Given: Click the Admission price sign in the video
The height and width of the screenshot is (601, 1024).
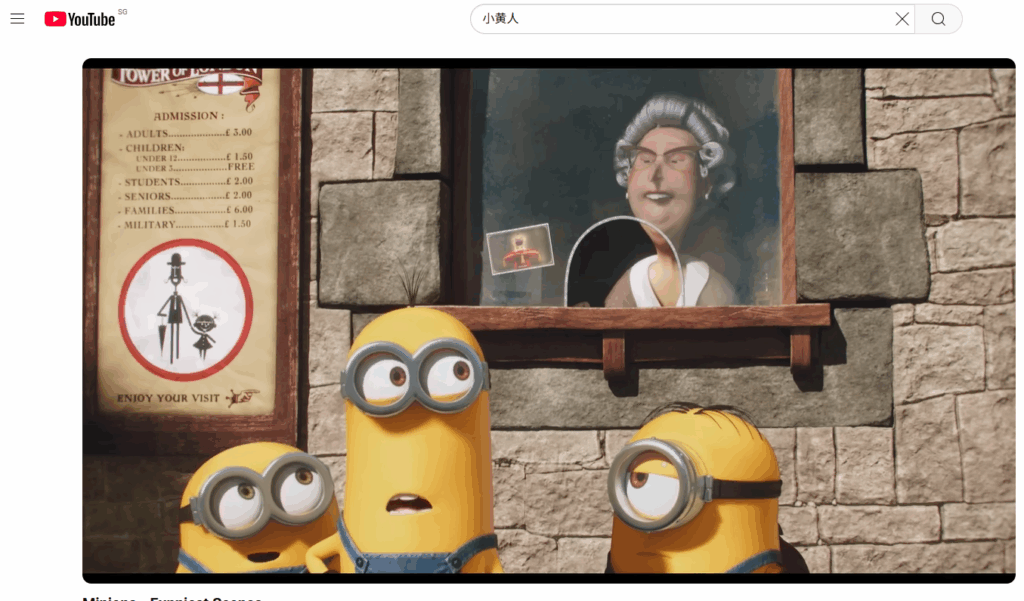Looking at the screenshot, I should [x=188, y=170].
